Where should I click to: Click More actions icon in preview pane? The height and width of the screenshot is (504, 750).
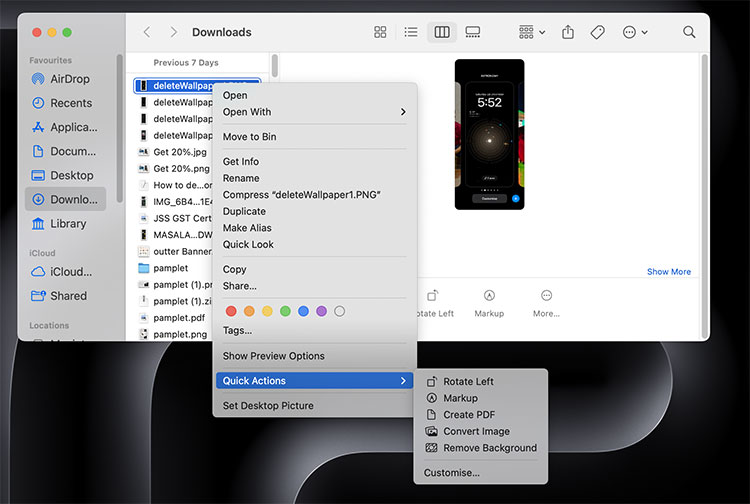click(546, 296)
